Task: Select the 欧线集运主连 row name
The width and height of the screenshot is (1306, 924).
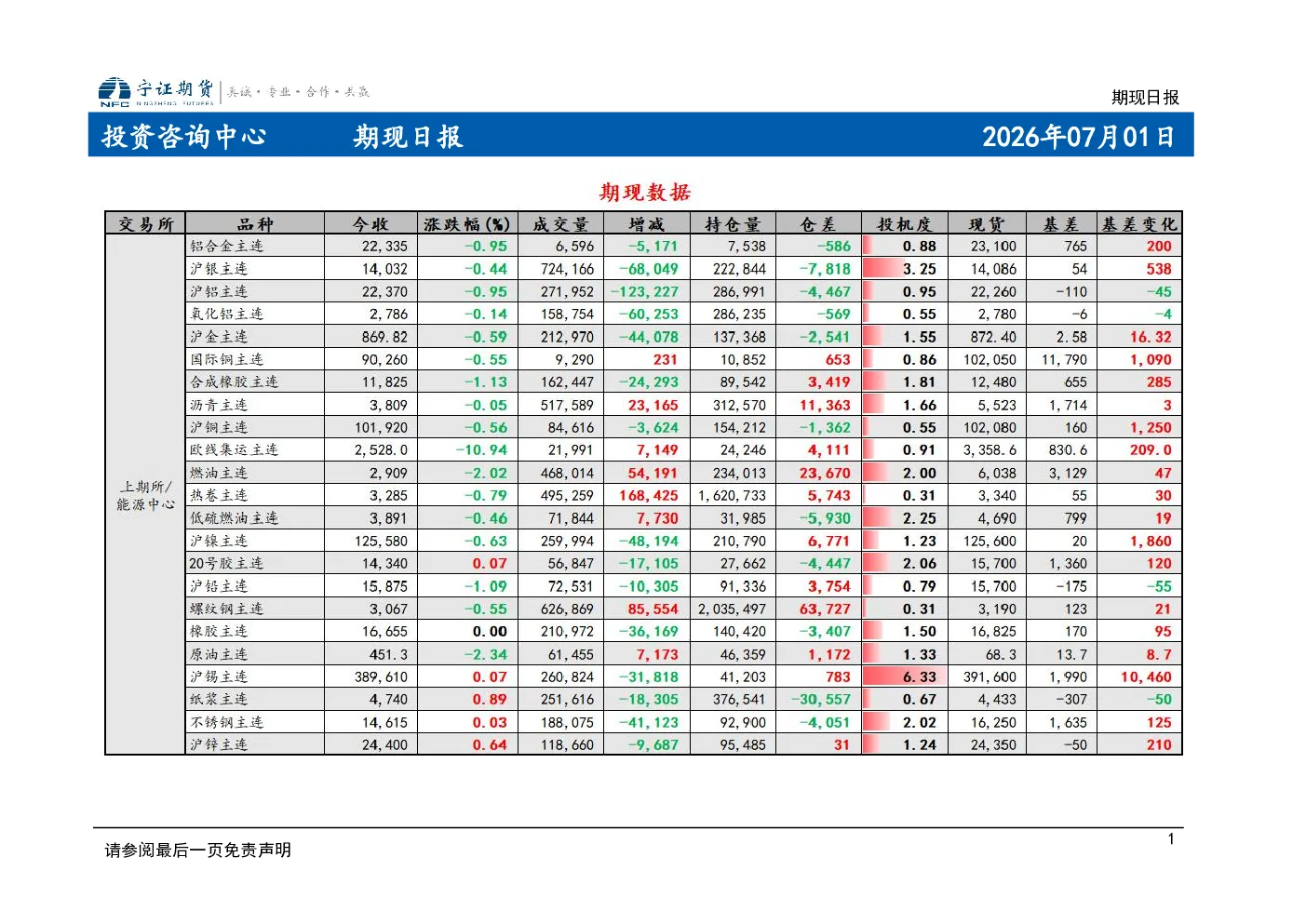Action: 235,449
